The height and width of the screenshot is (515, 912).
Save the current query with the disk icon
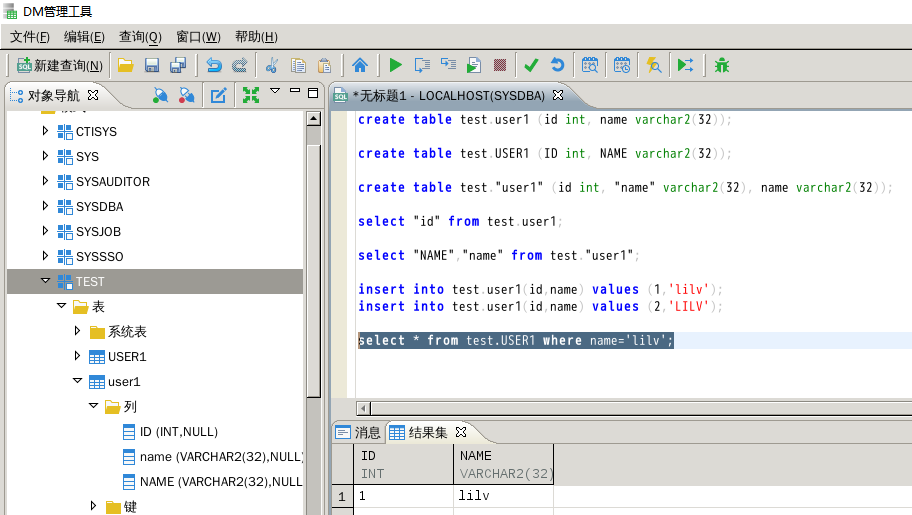tap(152, 65)
